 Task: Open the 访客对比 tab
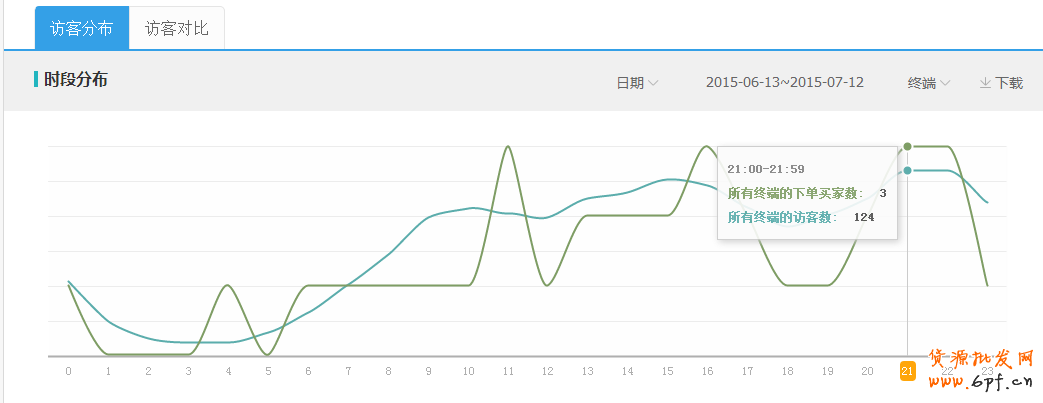(177, 28)
